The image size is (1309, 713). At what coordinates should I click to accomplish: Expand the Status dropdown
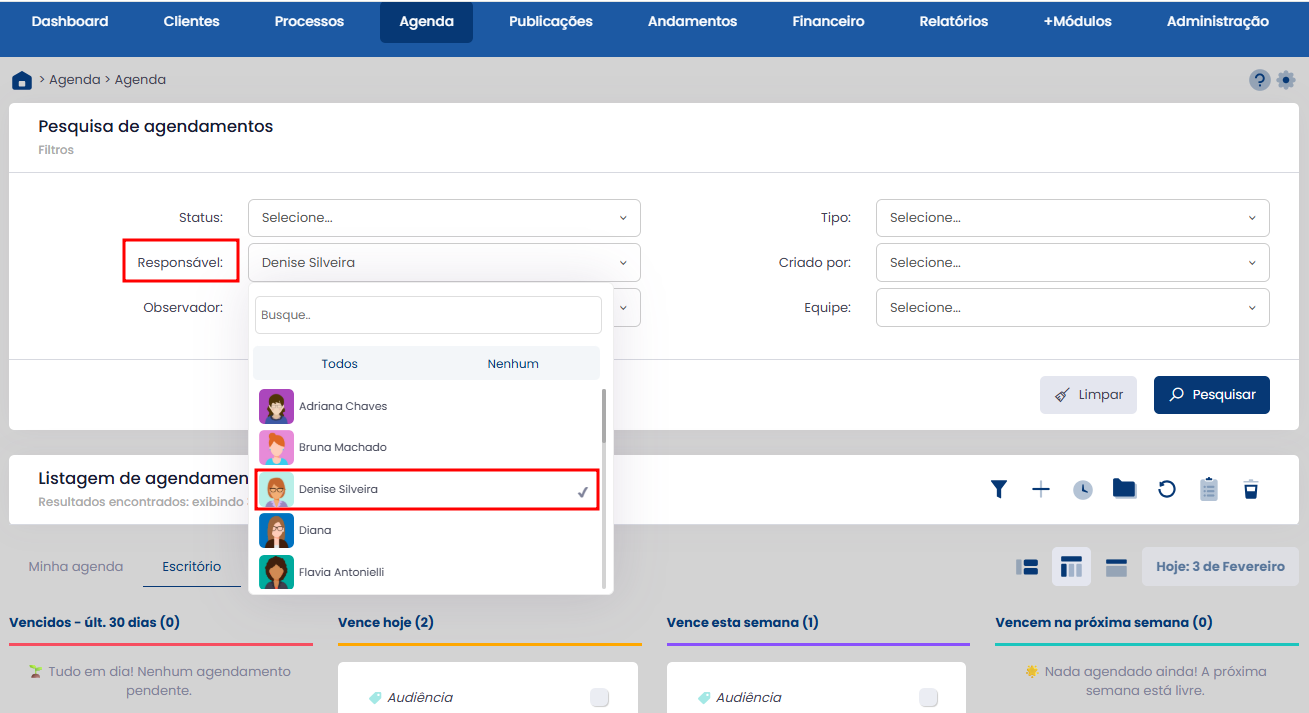[444, 218]
